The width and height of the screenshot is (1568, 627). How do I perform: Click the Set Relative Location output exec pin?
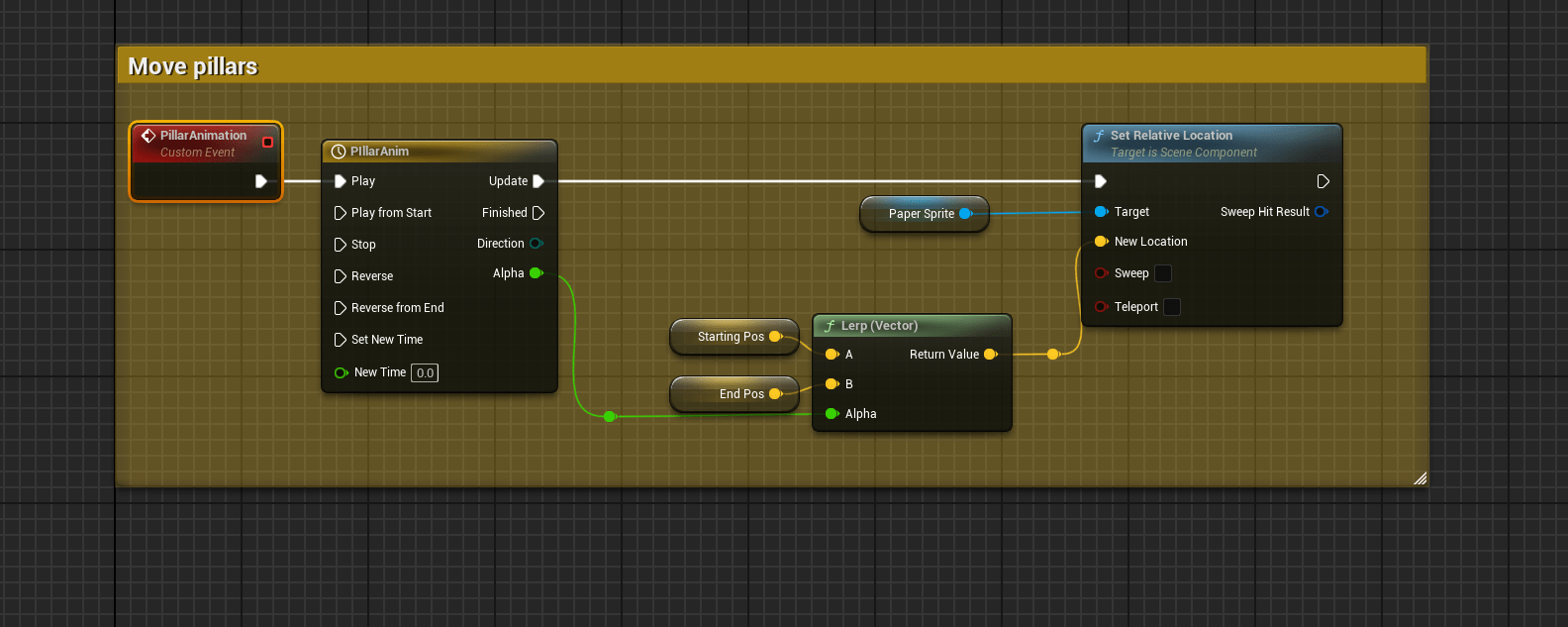click(x=1323, y=181)
